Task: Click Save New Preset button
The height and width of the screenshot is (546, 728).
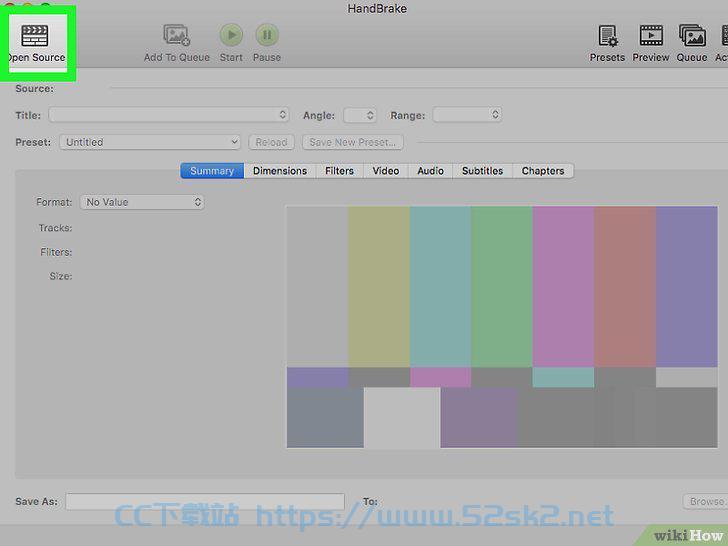Action: point(353,142)
